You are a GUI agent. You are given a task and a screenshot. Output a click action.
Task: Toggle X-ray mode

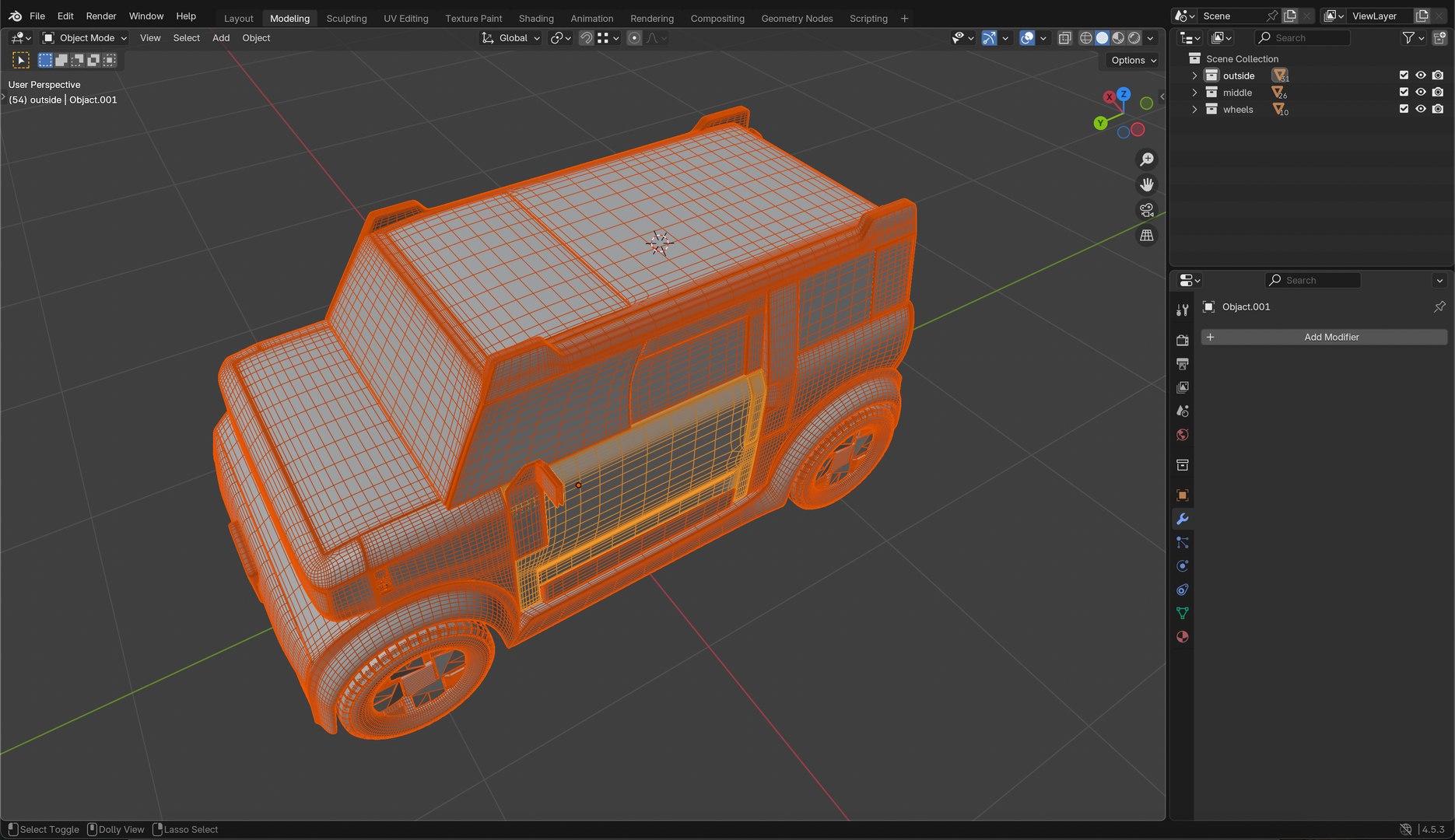(x=1064, y=37)
